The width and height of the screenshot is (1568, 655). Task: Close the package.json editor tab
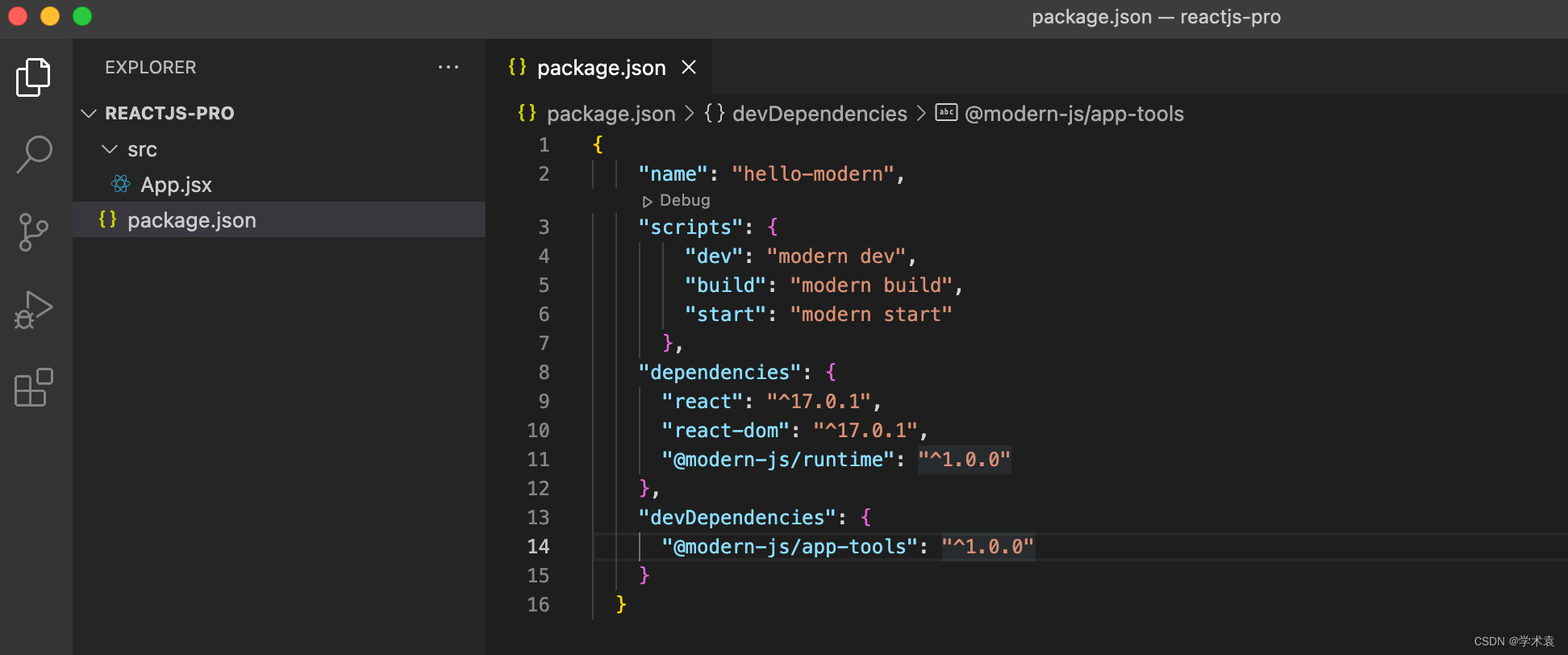pos(689,68)
